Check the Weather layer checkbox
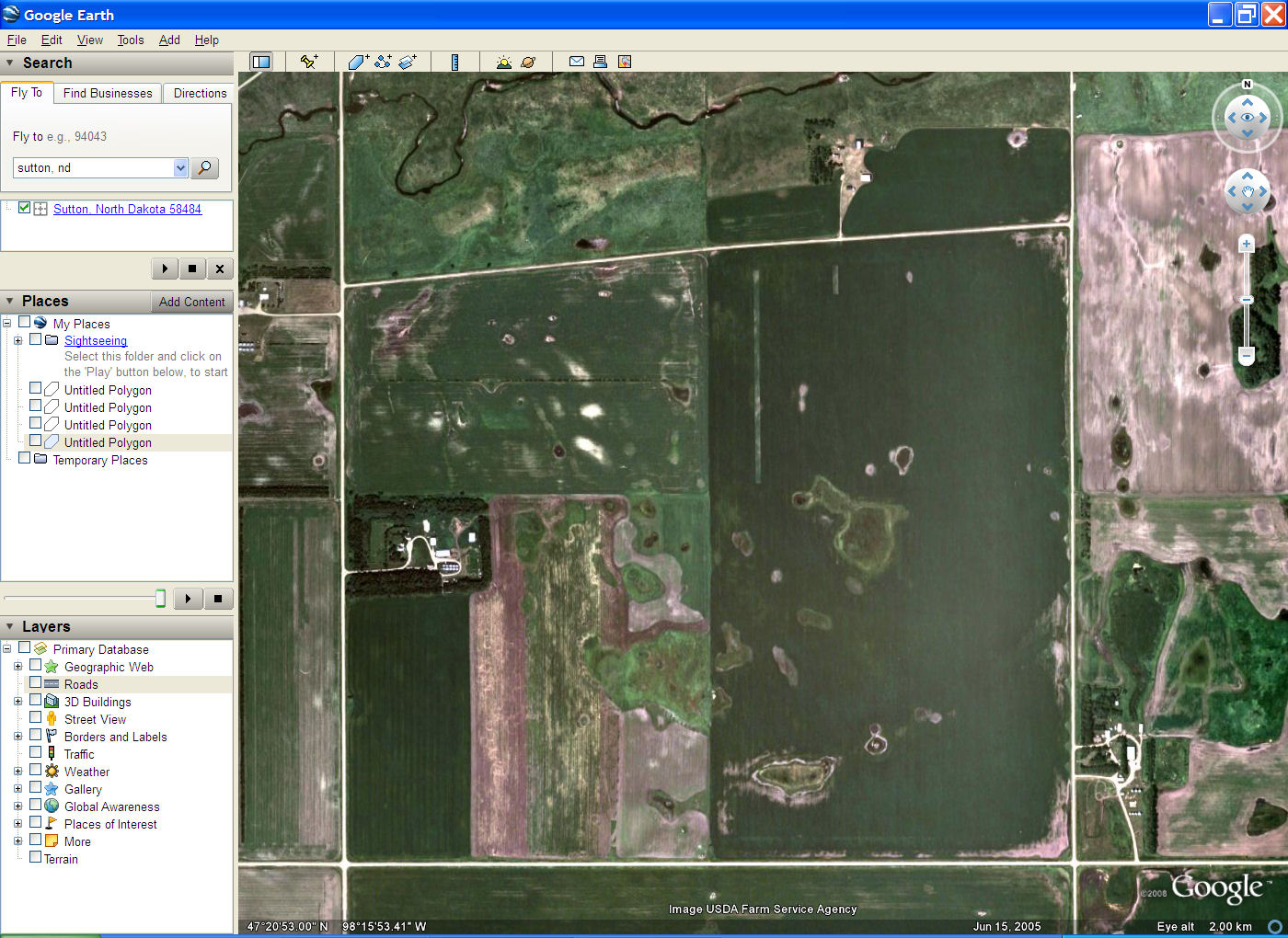The width and height of the screenshot is (1288, 938). pyautogui.click(x=35, y=770)
